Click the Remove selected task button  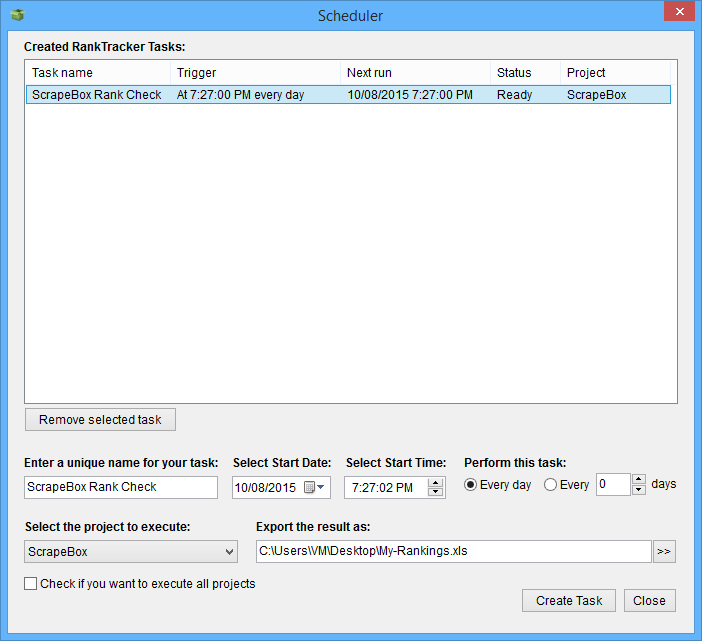tap(100, 420)
